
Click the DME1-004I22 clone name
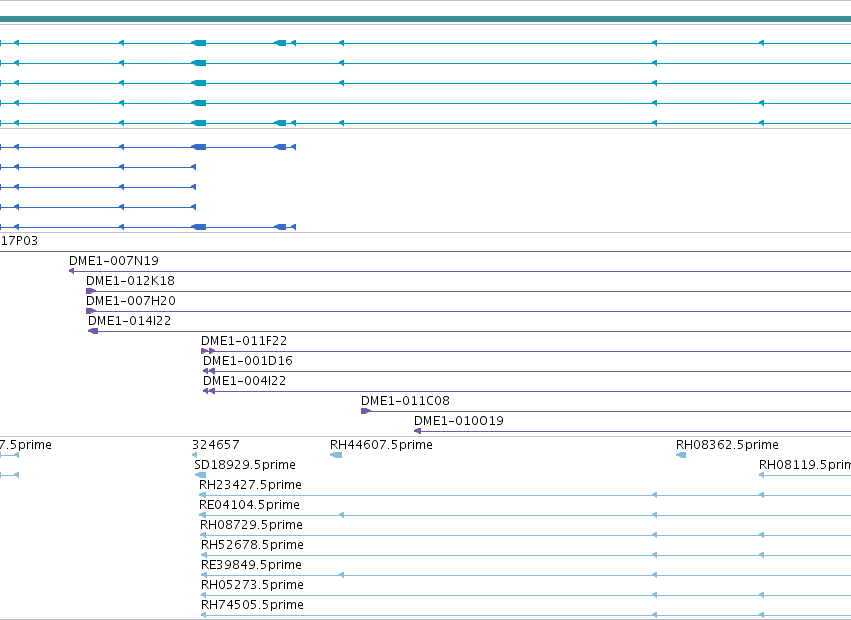(244, 381)
